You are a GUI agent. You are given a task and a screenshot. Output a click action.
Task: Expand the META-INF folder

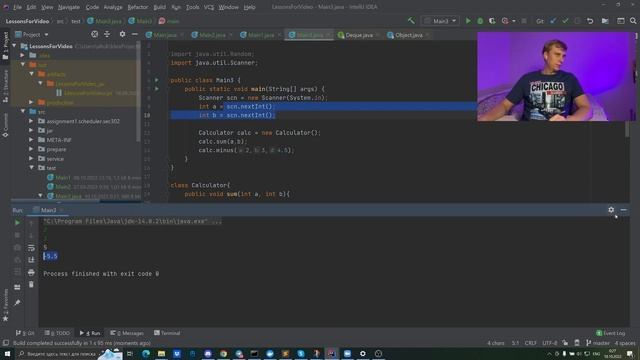coord(31,140)
